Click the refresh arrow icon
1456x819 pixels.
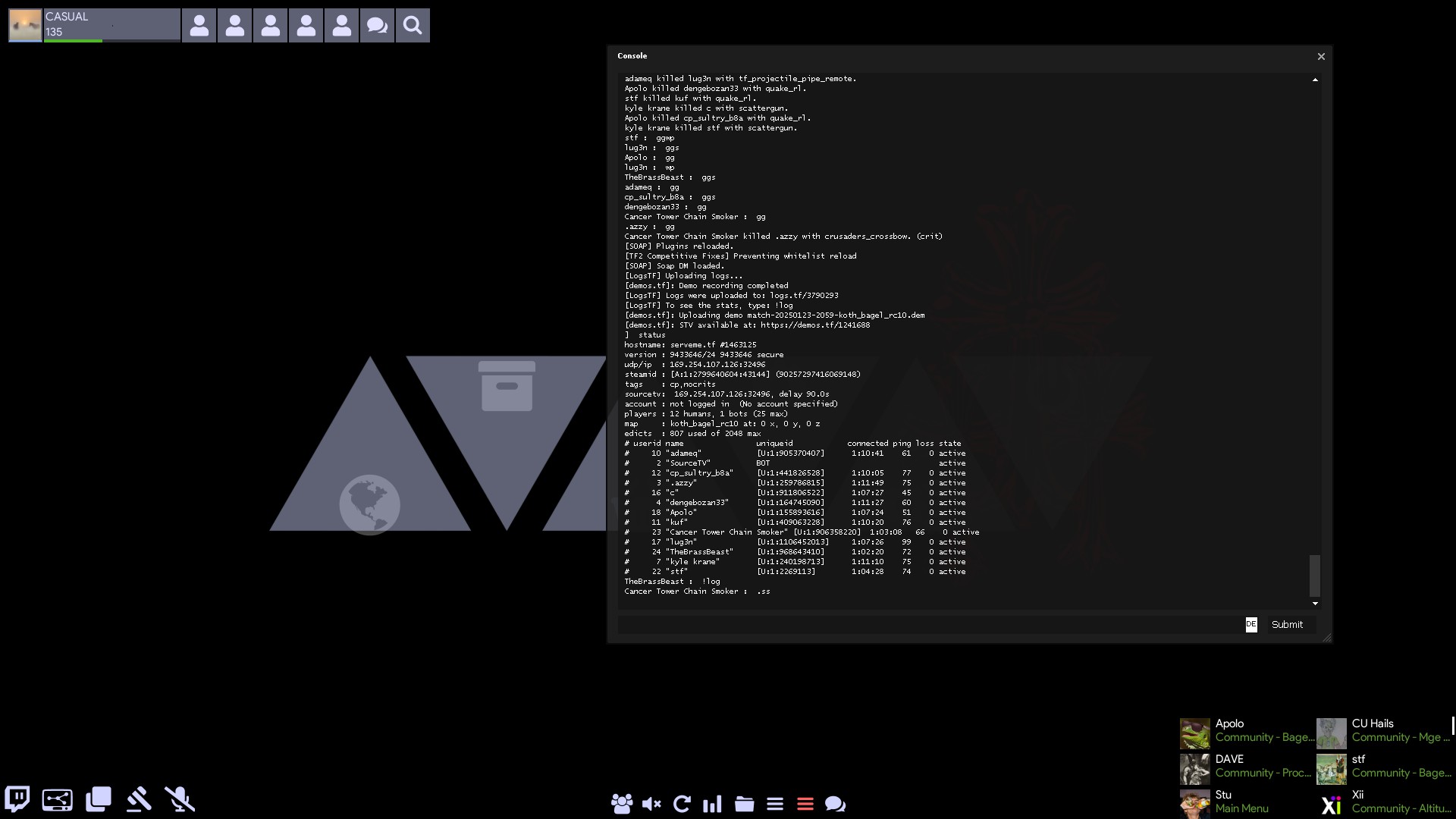[682, 804]
